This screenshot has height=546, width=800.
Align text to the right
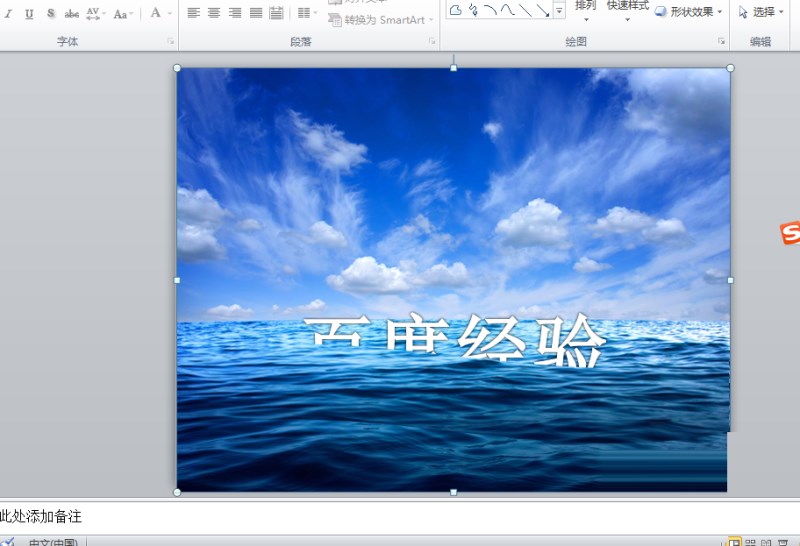(x=235, y=13)
